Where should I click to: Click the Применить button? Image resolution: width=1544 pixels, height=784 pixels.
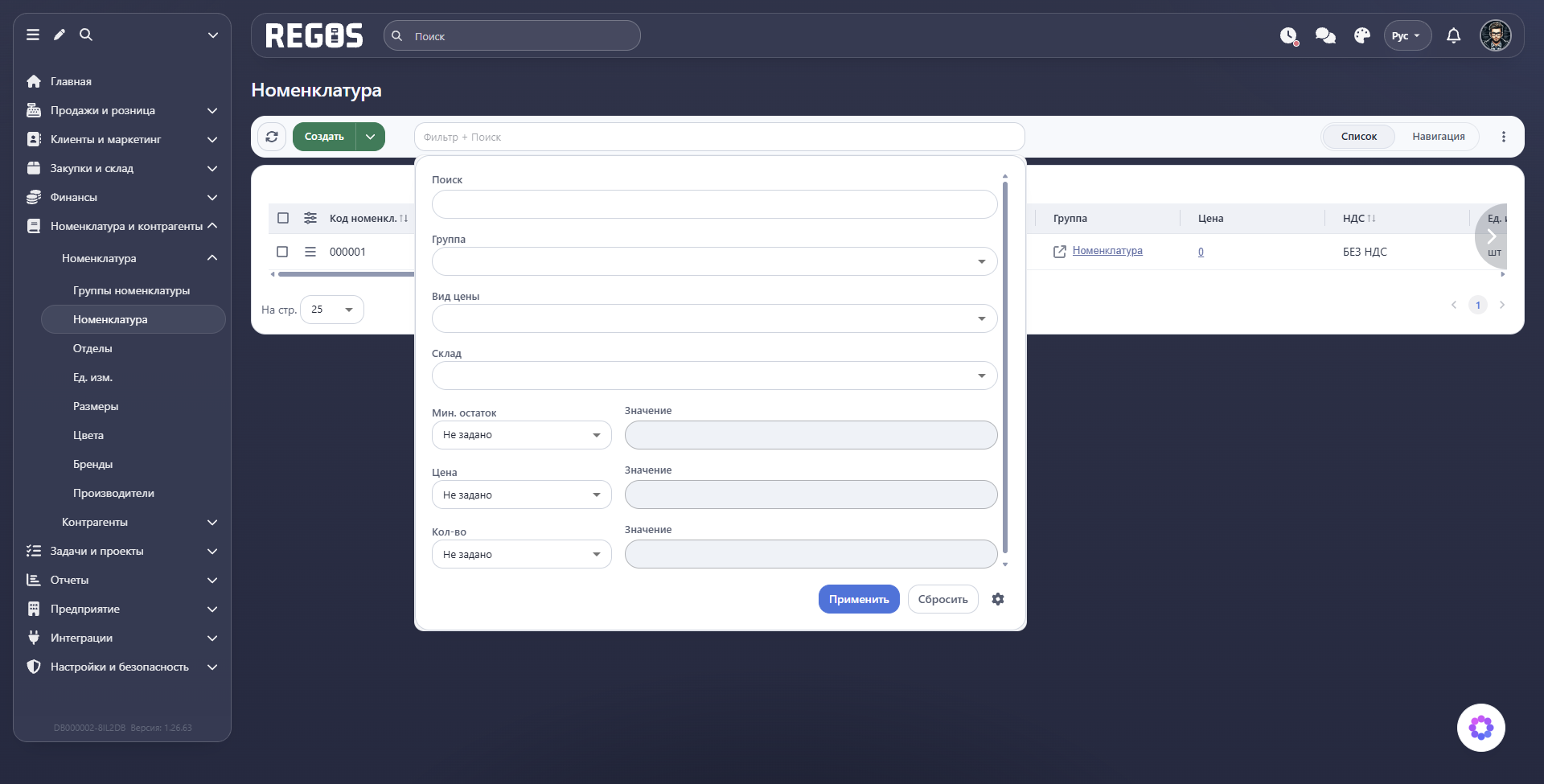click(859, 599)
